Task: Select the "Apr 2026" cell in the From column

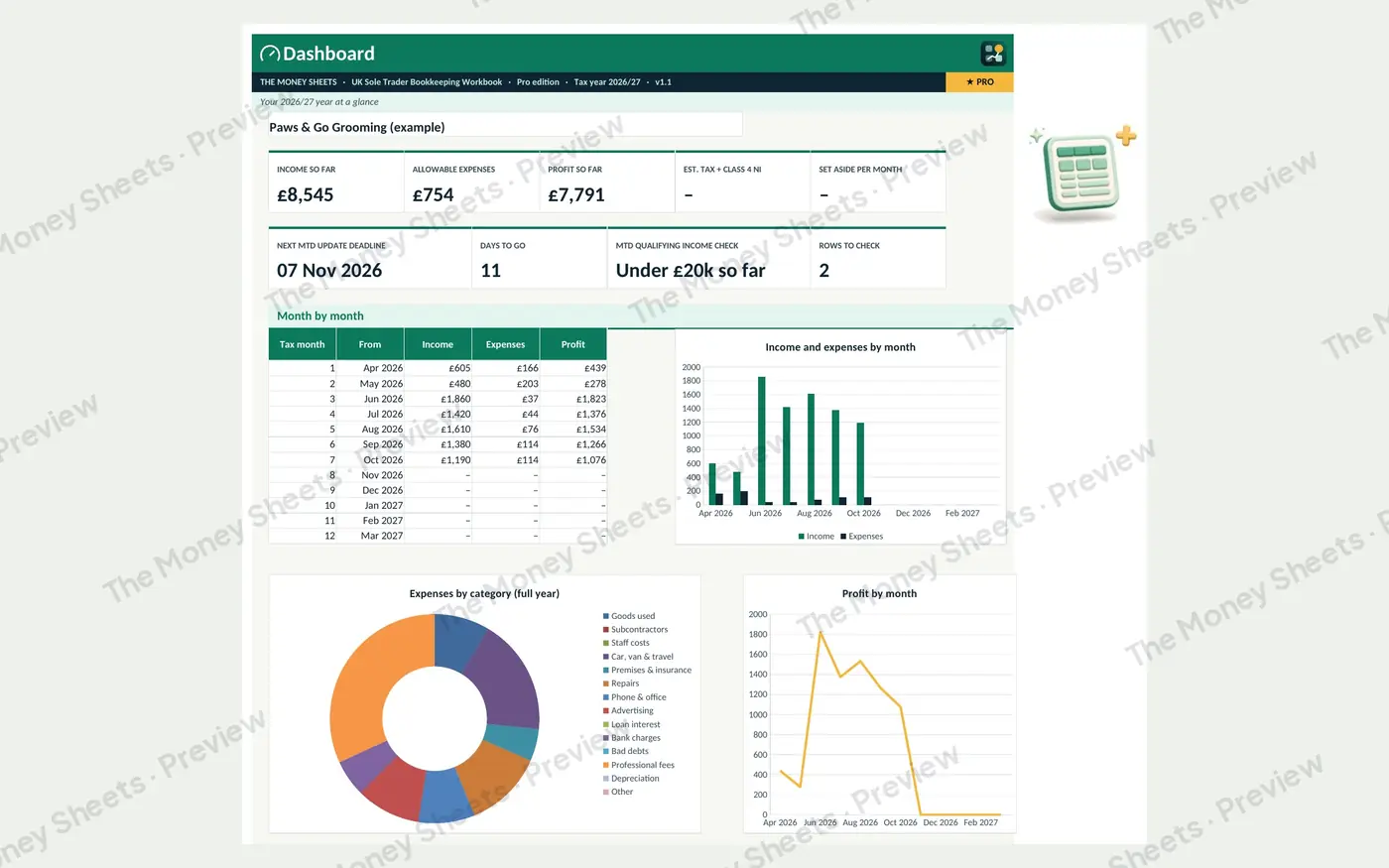Action: 370,368
